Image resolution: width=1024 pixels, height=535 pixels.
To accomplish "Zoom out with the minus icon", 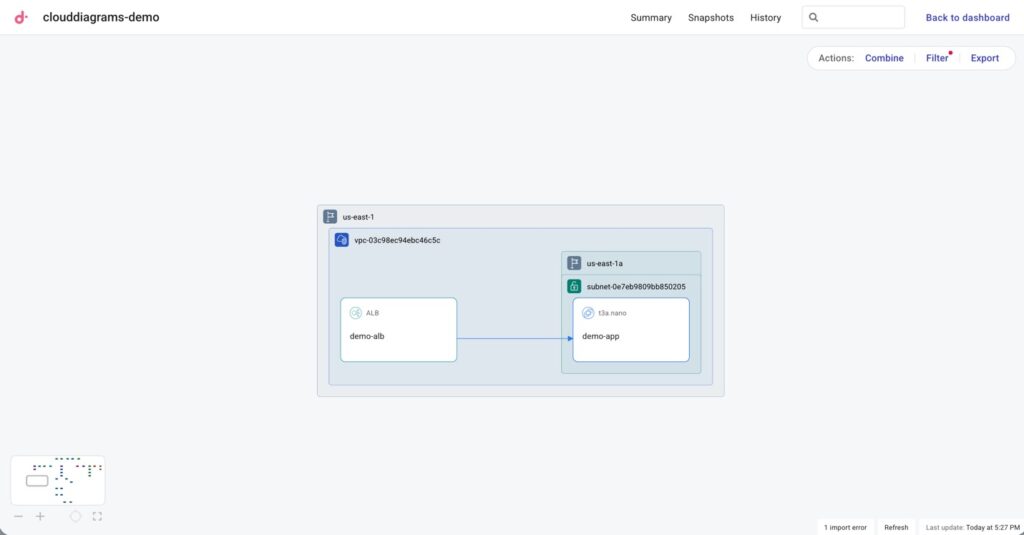I will pyautogui.click(x=18, y=517).
